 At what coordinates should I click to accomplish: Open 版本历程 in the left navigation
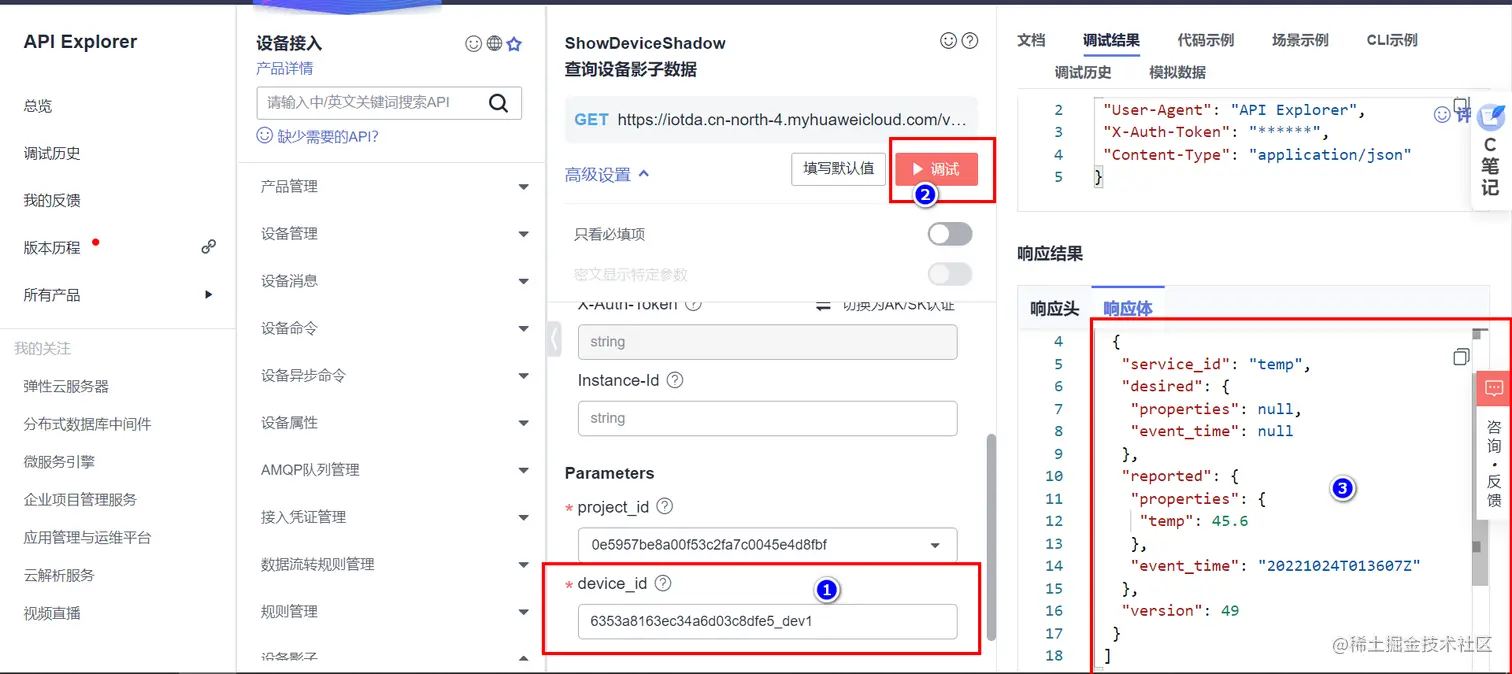pyautogui.click(x=52, y=247)
